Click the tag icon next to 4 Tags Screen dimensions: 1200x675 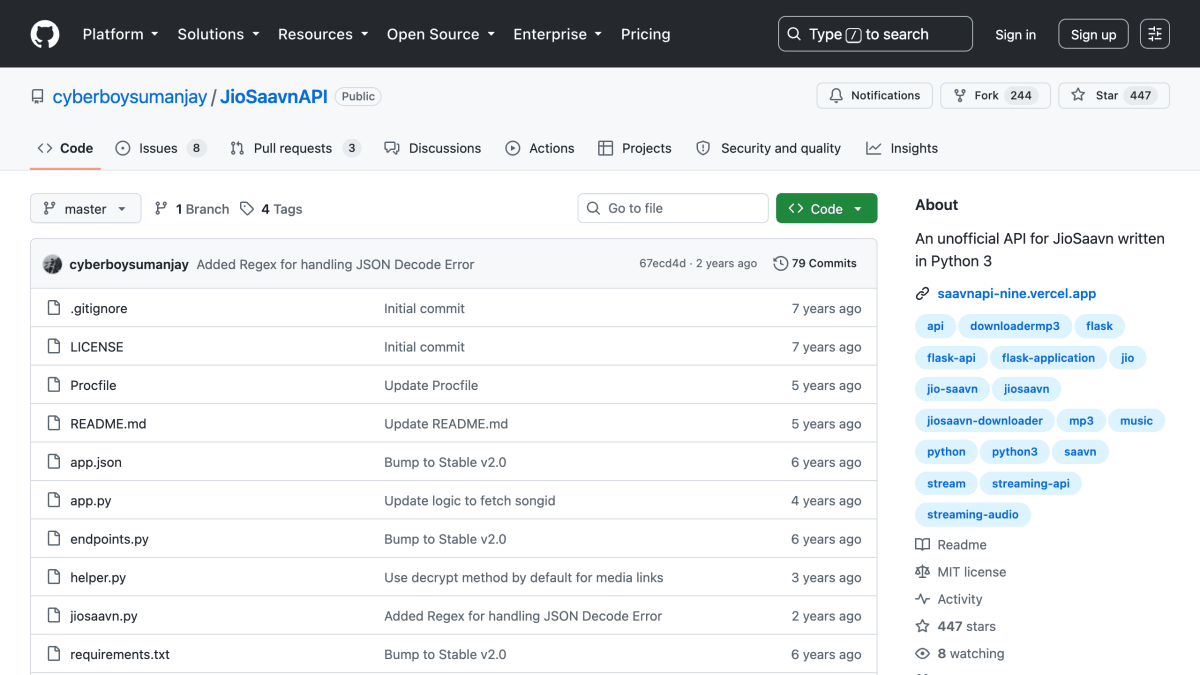tap(247, 209)
